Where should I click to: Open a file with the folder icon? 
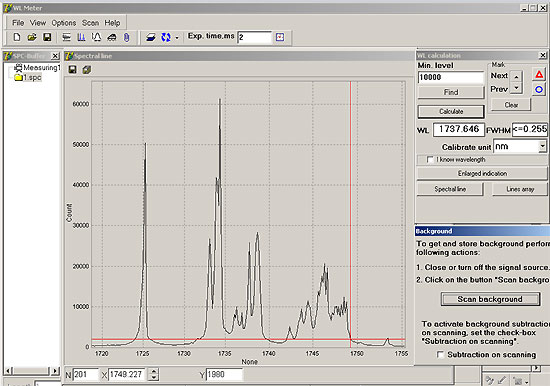[x=32, y=37]
